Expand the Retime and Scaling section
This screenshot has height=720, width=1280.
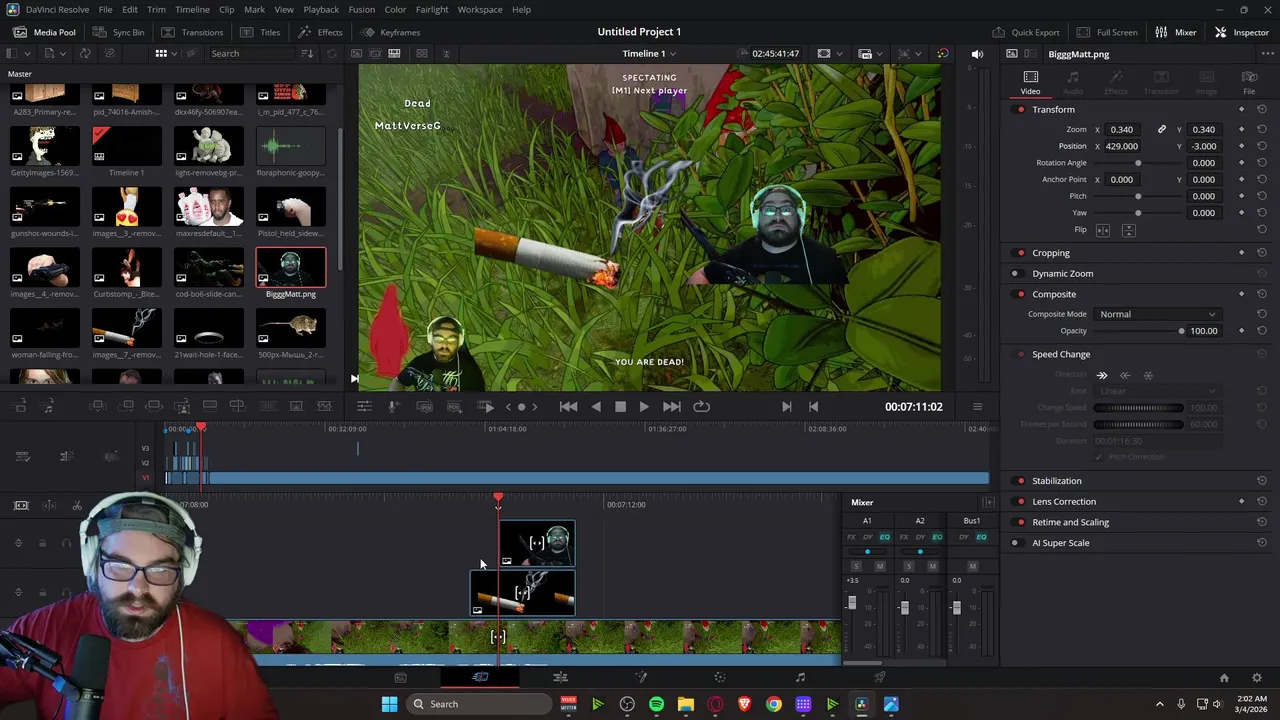pos(1071,522)
